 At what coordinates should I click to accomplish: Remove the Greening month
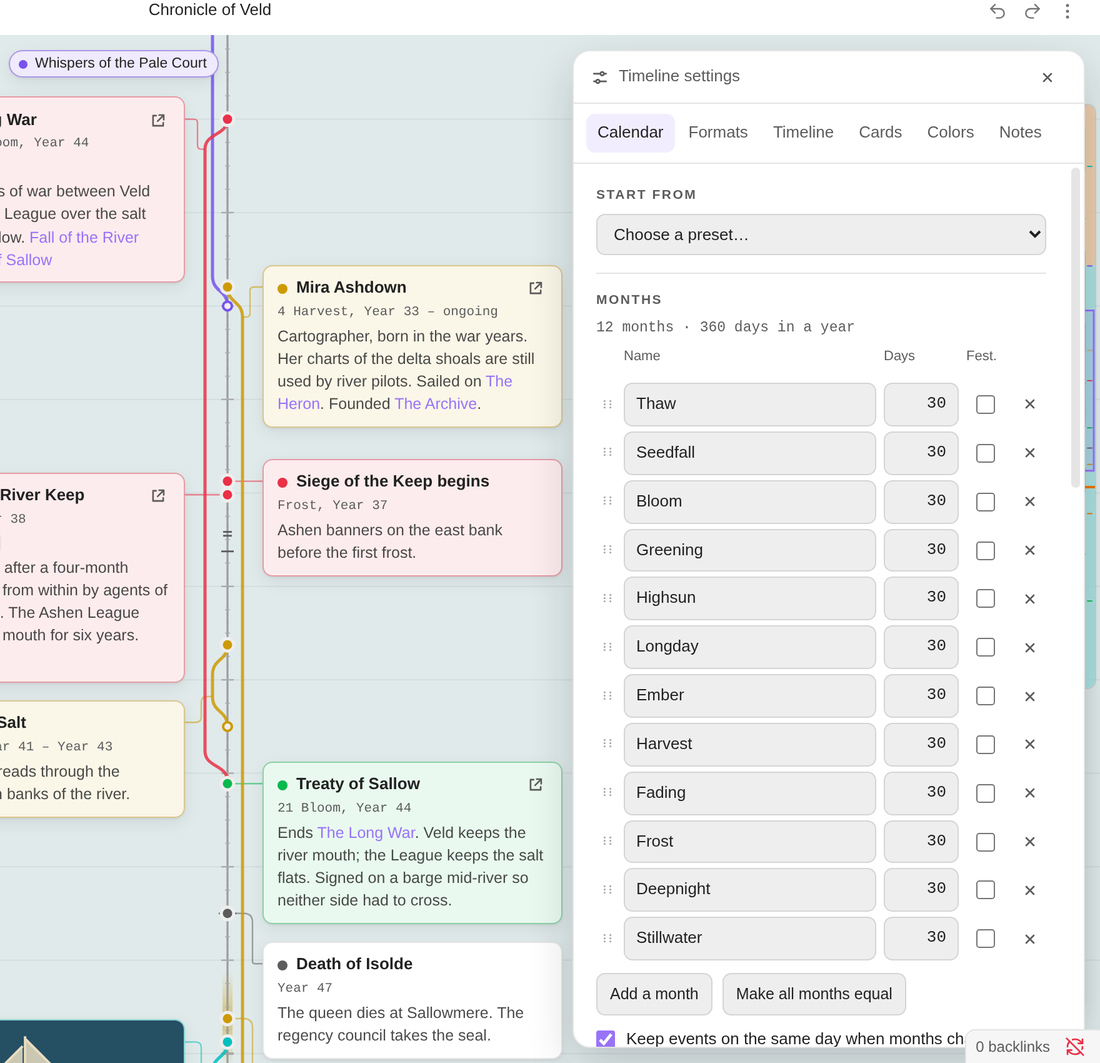click(x=1030, y=551)
